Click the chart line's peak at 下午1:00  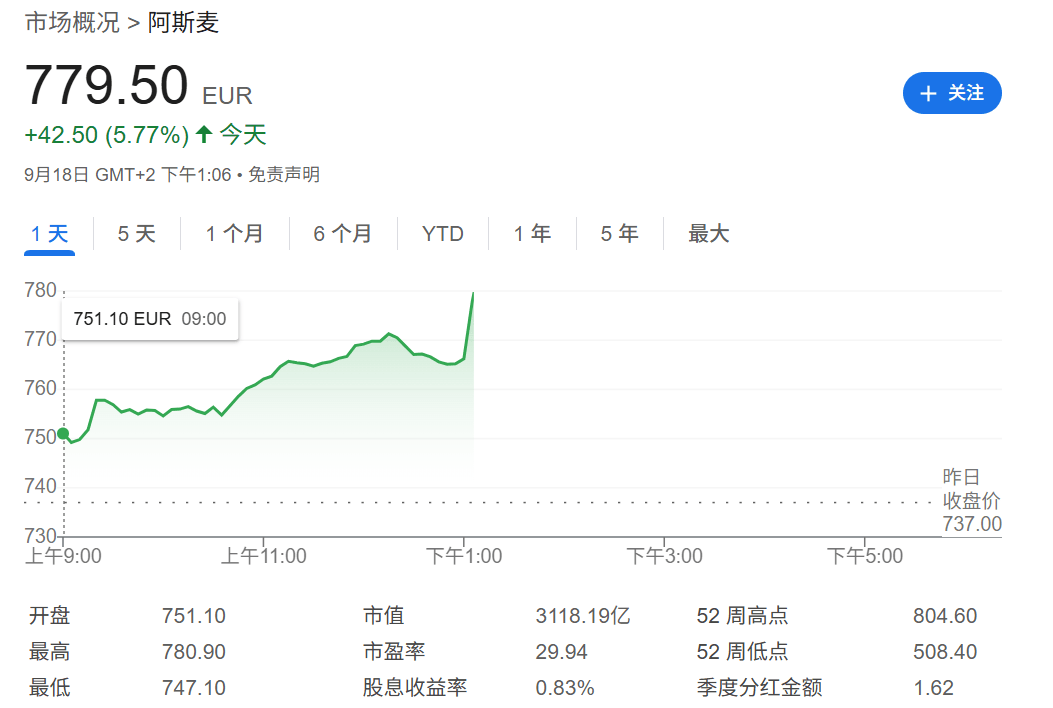tap(472, 294)
